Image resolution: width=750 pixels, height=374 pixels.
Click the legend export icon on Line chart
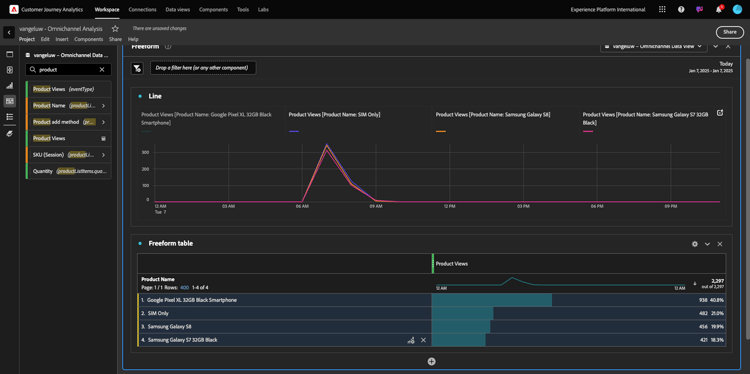point(720,113)
